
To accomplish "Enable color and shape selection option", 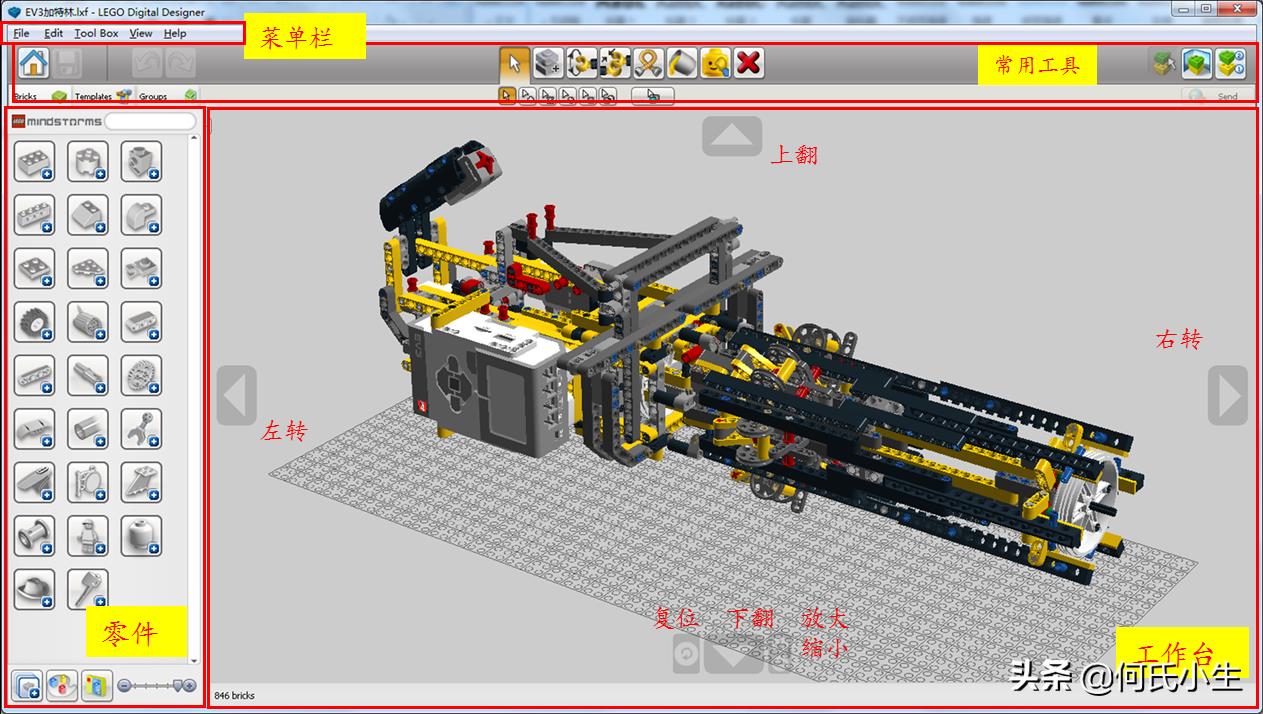I will [x=607, y=96].
